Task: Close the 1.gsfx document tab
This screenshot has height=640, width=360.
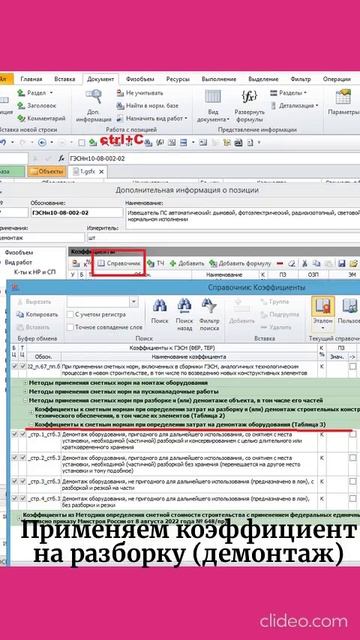Action: click(x=102, y=171)
